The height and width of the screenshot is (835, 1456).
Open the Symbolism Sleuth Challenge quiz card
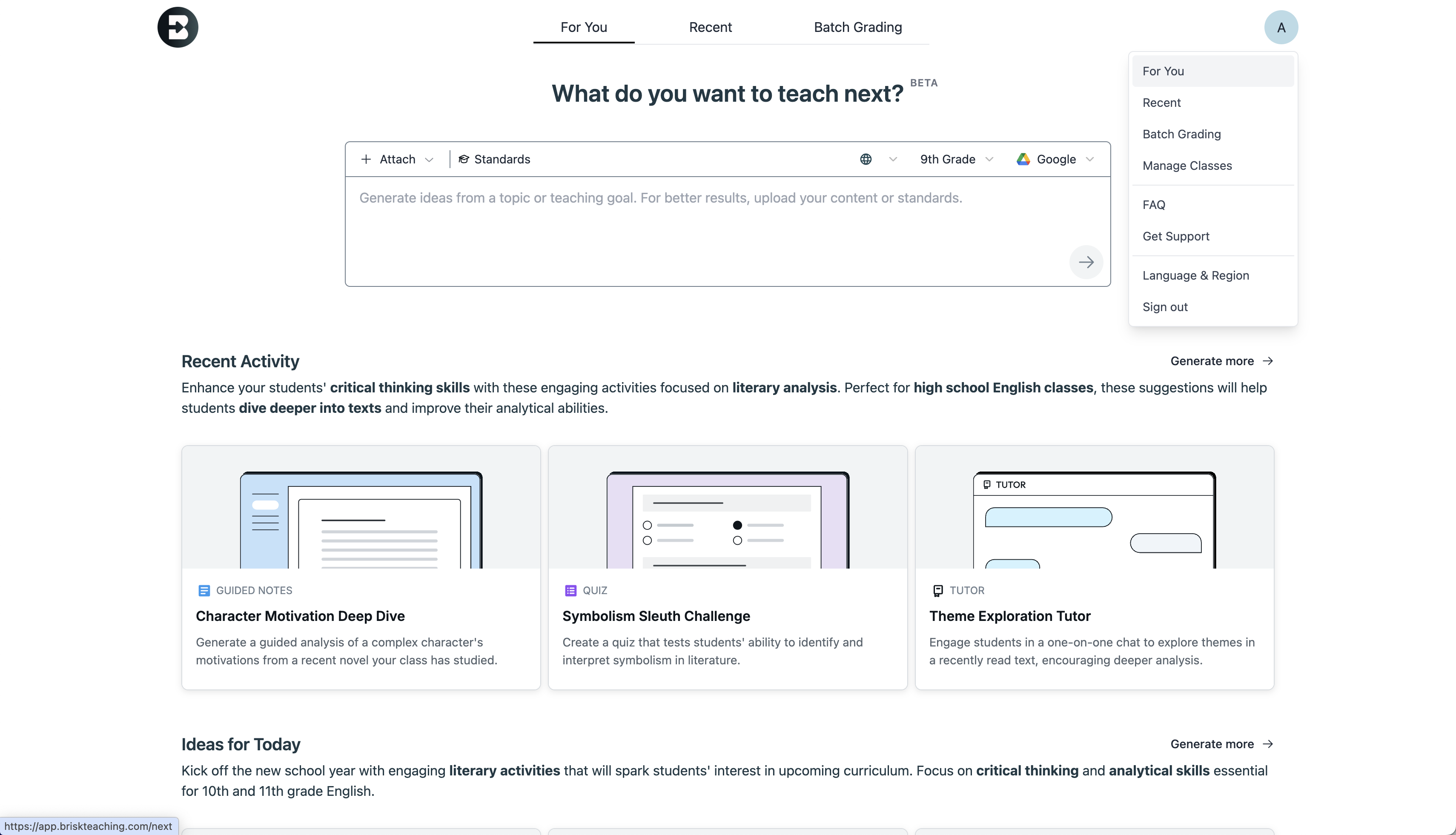(728, 616)
